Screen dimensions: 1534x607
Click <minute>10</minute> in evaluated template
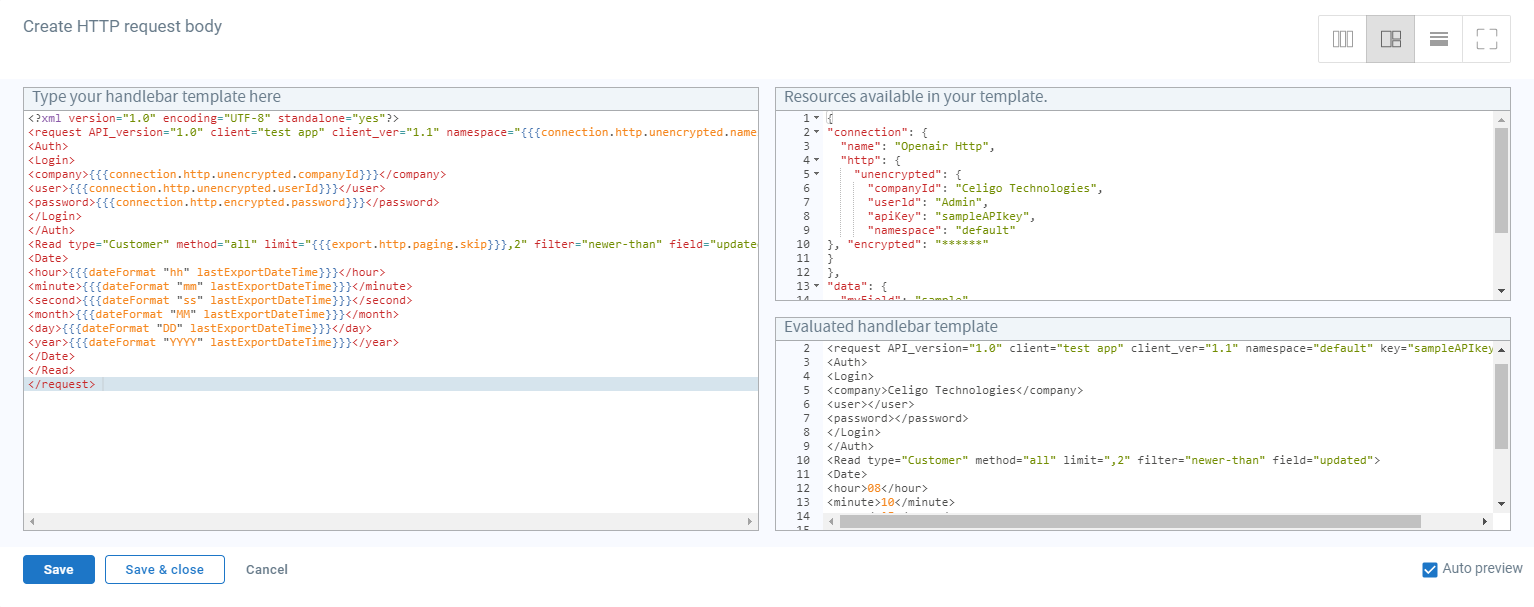(x=891, y=502)
